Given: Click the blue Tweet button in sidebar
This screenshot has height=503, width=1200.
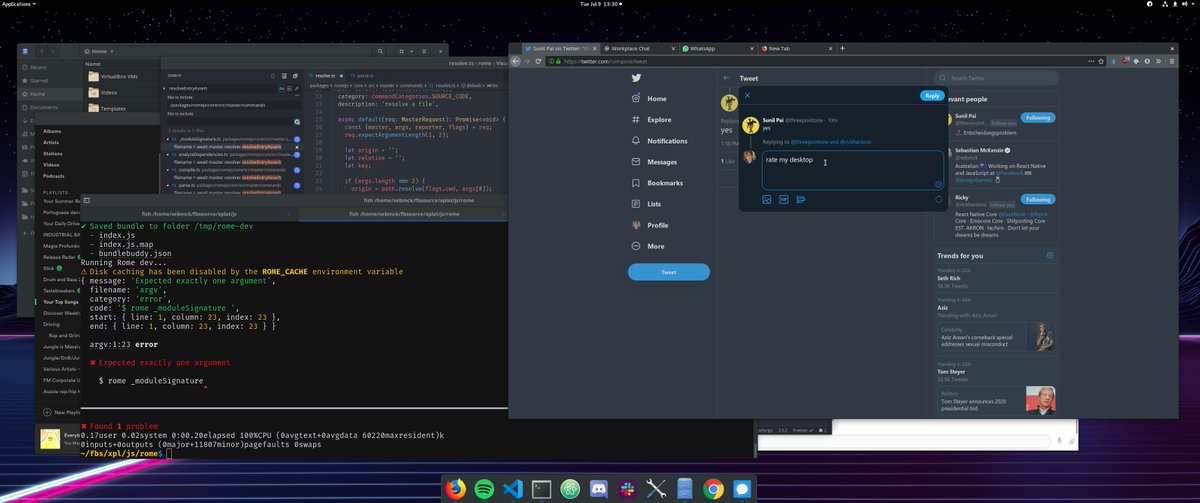Looking at the screenshot, I should tap(669, 272).
